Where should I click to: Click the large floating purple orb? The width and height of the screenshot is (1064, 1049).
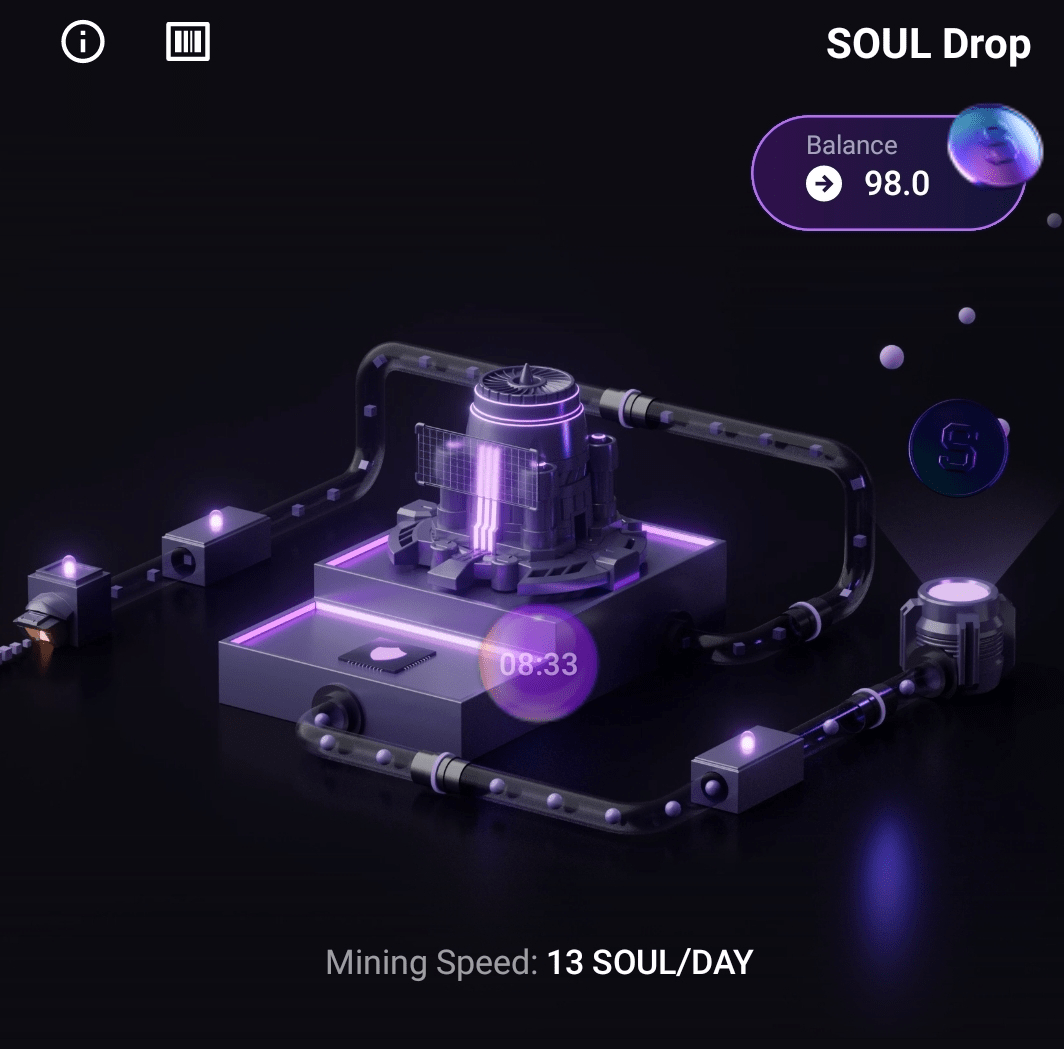pyautogui.click(x=892, y=357)
